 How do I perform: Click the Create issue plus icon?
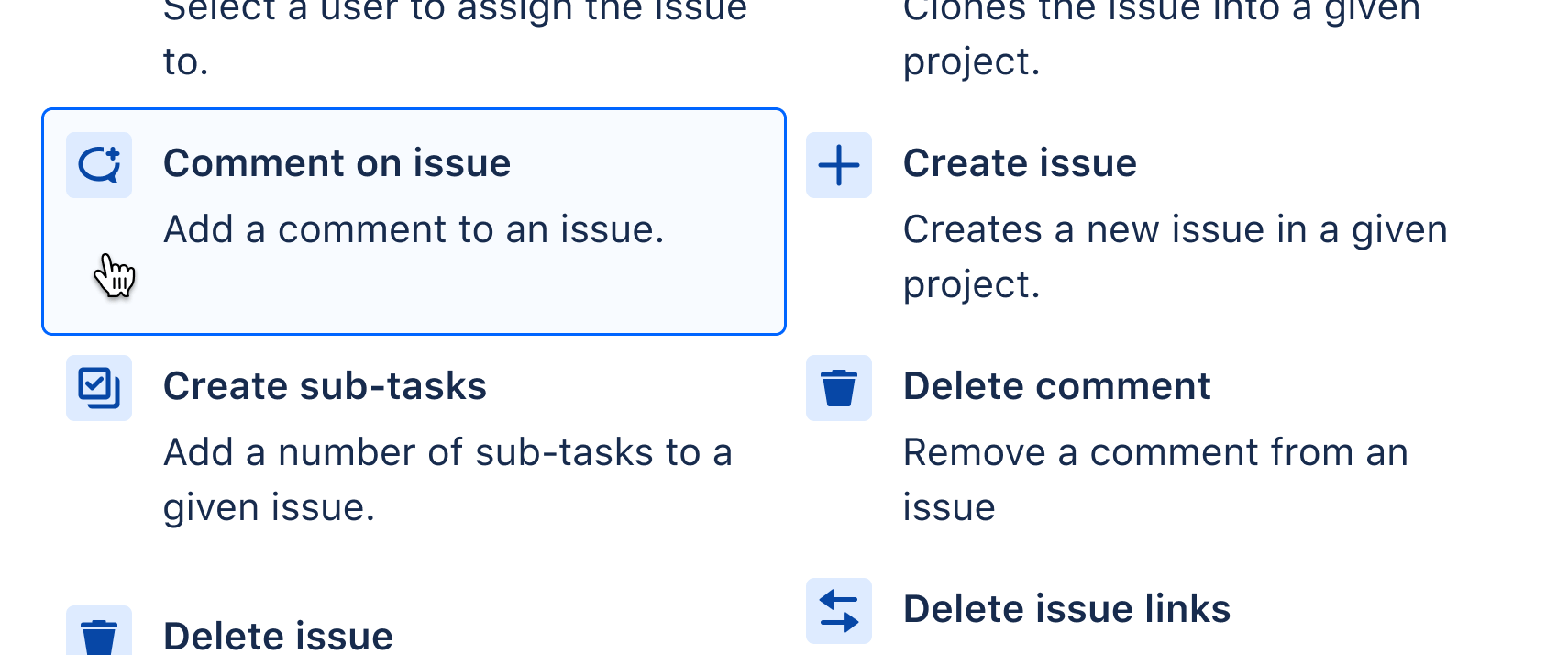(838, 165)
